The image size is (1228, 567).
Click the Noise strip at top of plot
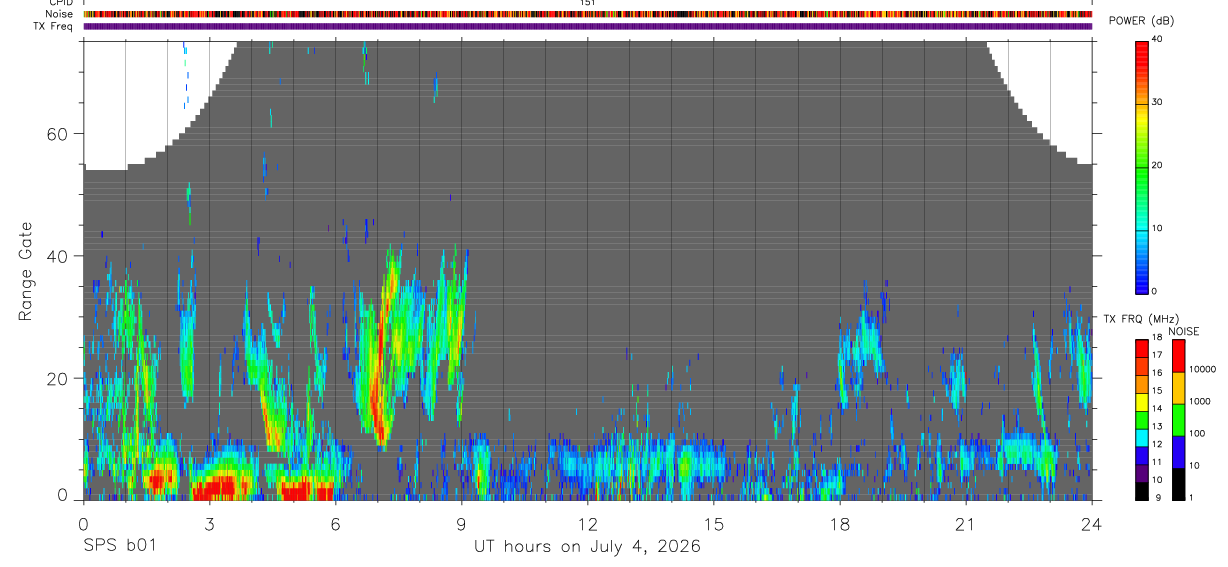click(588, 14)
